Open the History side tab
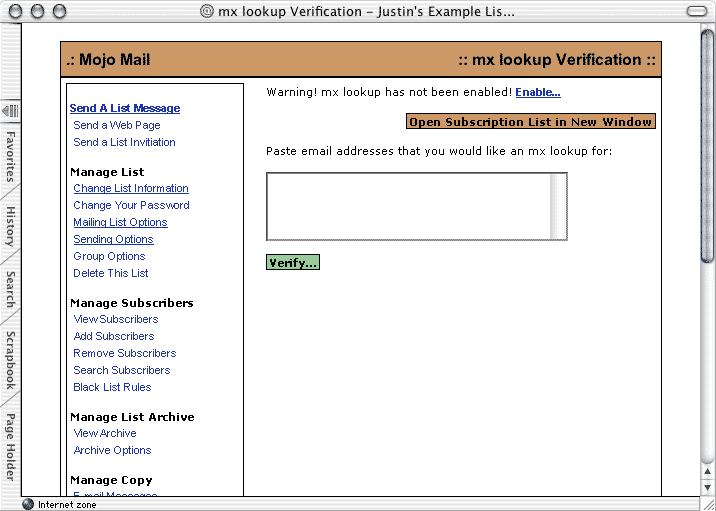This screenshot has height=511, width=716. click(10, 227)
